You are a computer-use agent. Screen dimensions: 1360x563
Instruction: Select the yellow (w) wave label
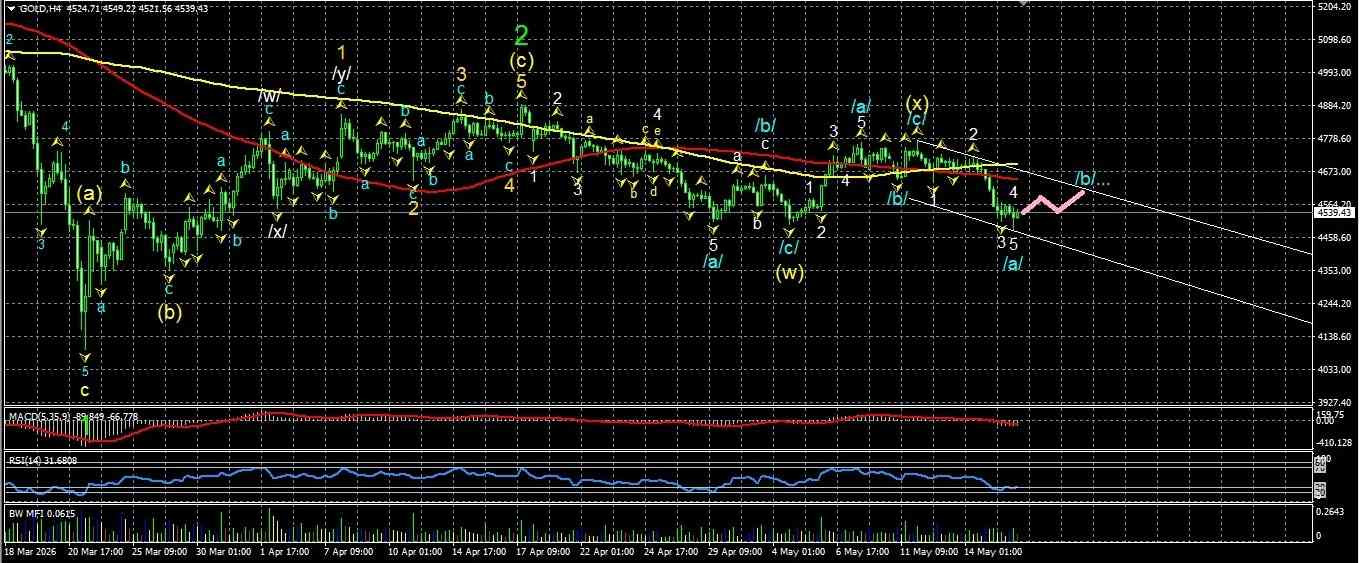[x=790, y=270]
